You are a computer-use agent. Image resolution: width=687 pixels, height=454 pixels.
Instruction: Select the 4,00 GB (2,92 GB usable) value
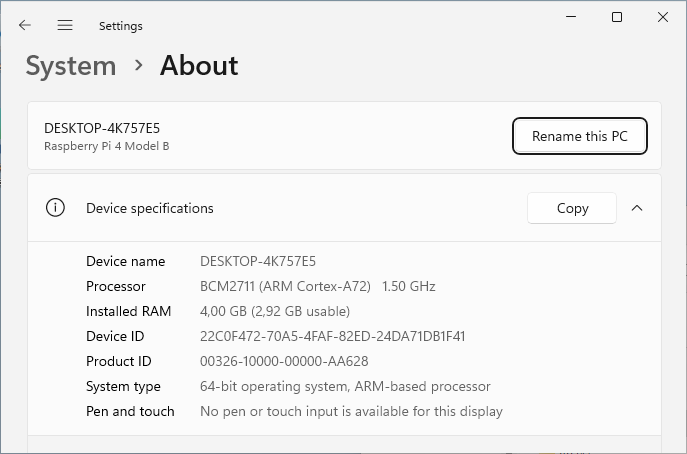pos(275,311)
